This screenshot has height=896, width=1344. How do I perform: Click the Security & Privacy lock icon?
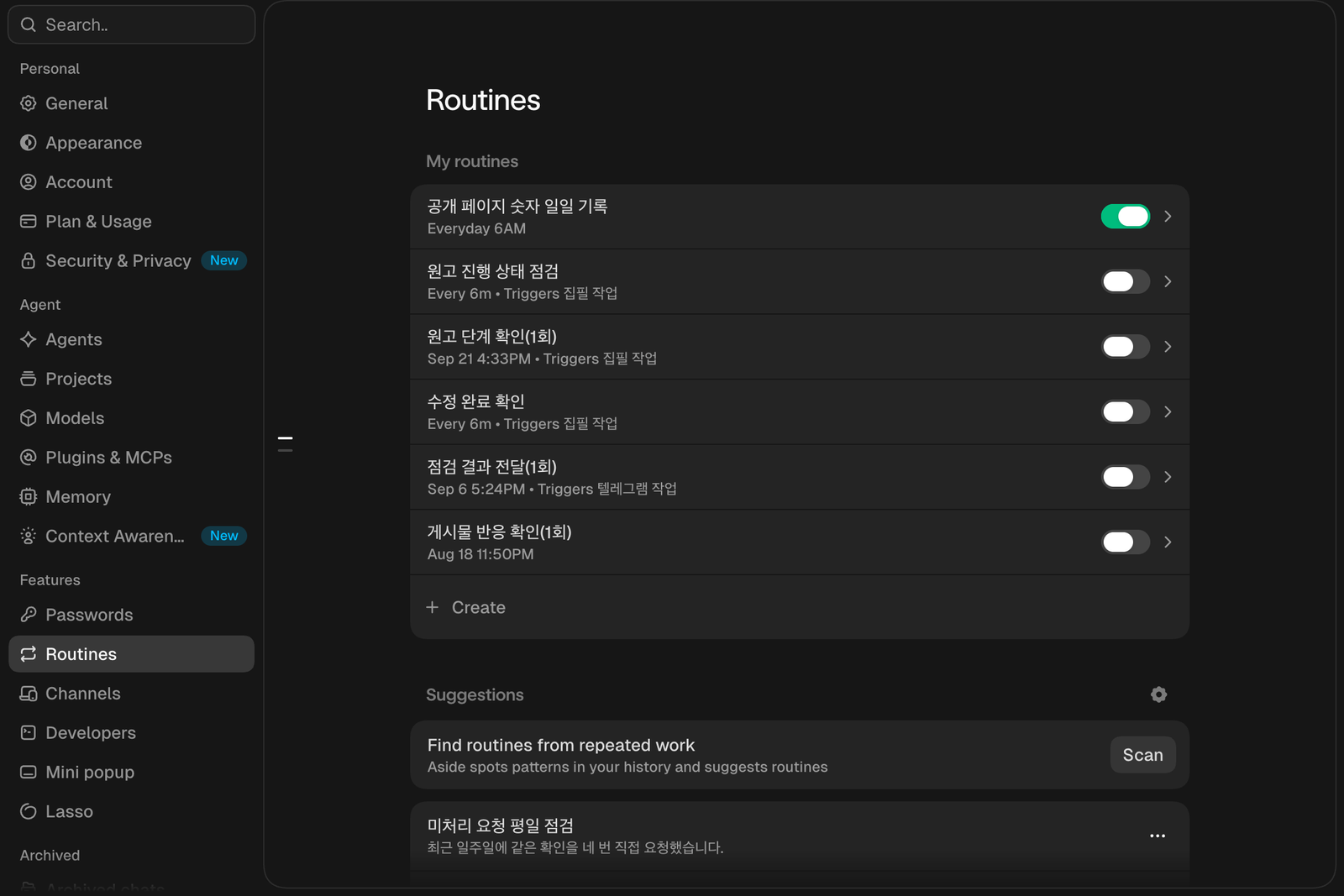coord(29,261)
